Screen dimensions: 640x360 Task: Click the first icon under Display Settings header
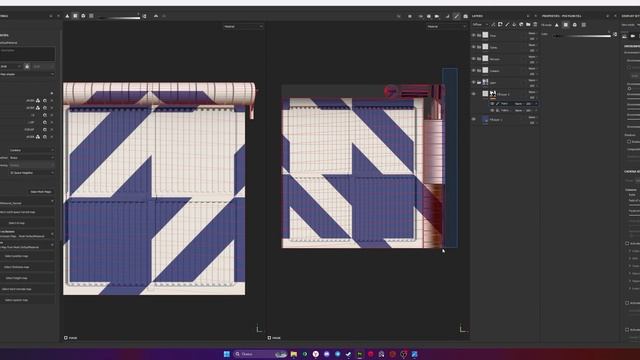(624, 36)
